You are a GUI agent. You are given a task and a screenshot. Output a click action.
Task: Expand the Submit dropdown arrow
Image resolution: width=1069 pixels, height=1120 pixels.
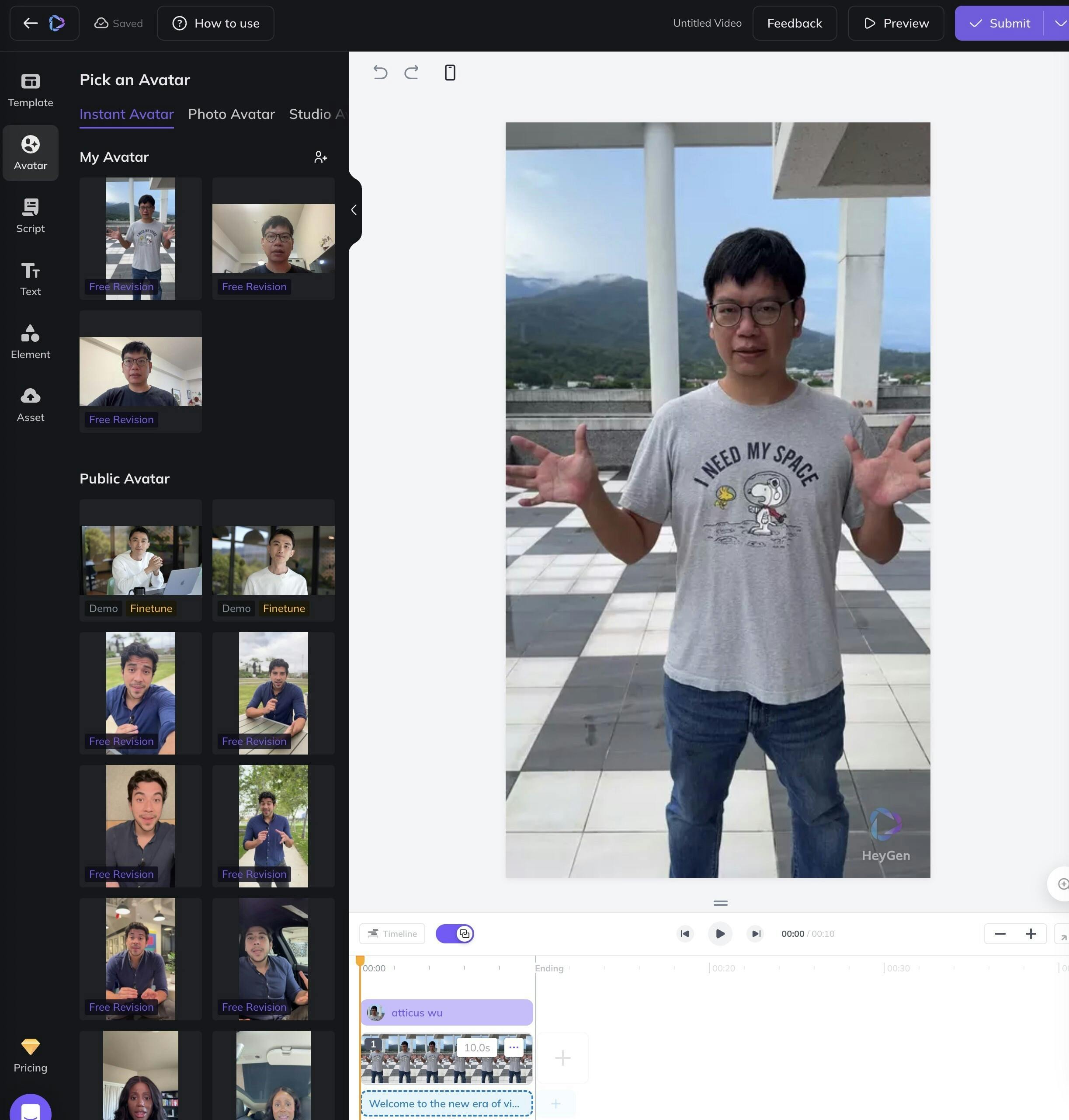coord(1059,23)
